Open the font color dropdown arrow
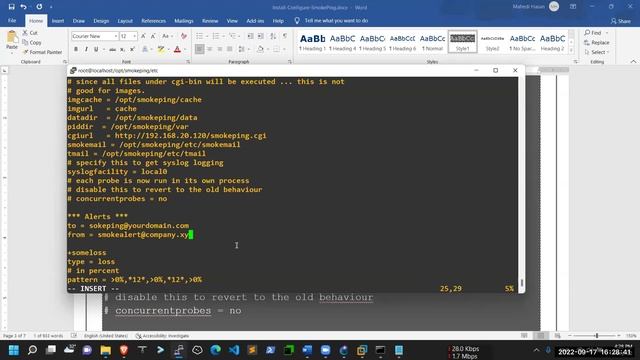This screenshot has height=360, width=640. click(184, 49)
